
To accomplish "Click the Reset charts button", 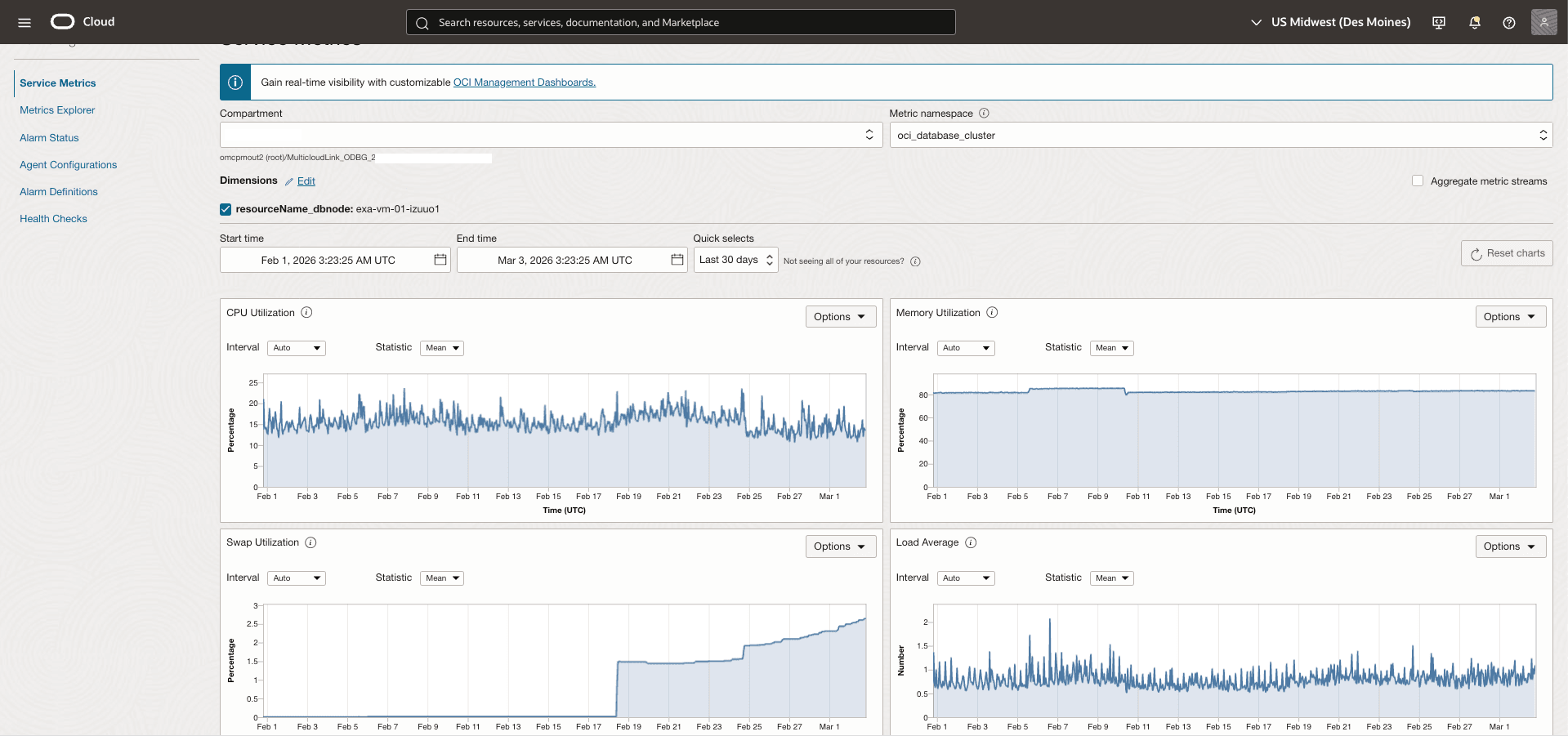I will coord(1506,253).
